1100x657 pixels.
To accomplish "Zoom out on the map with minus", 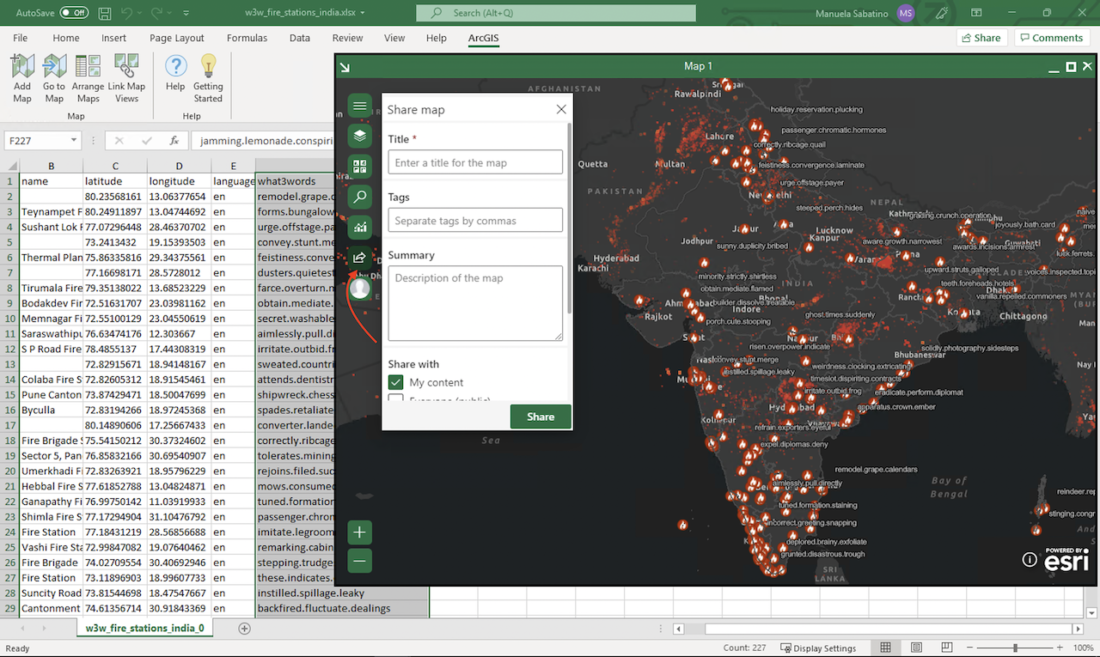I will click(359, 561).
